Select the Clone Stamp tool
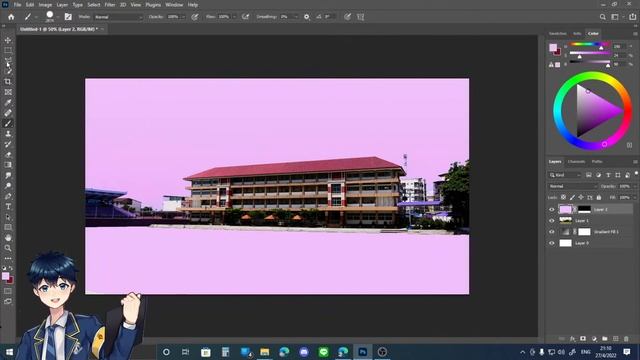640x360 pixels. coord(8,134)
